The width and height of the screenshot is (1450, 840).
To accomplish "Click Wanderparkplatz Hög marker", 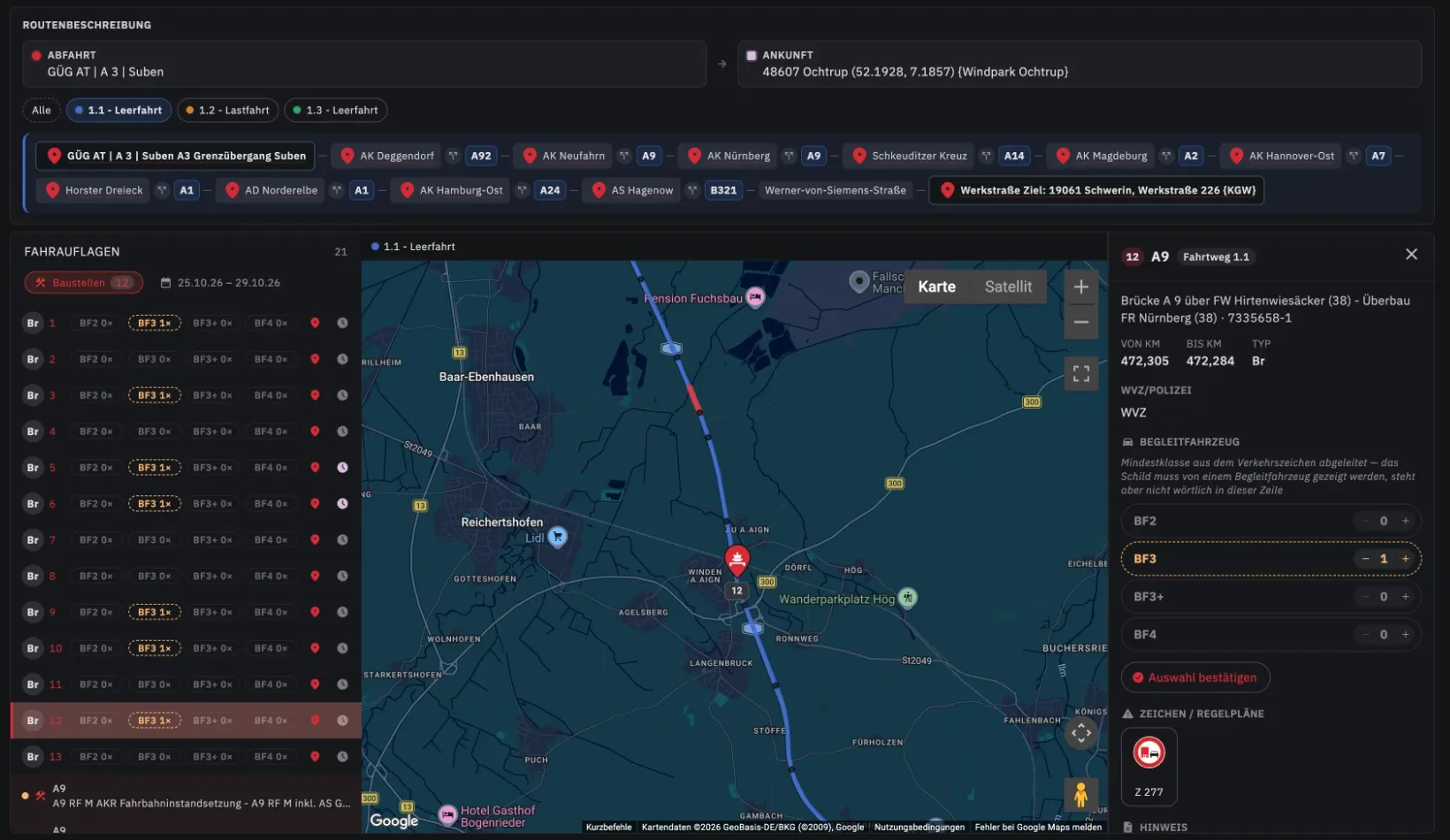I will coord(907,599).
